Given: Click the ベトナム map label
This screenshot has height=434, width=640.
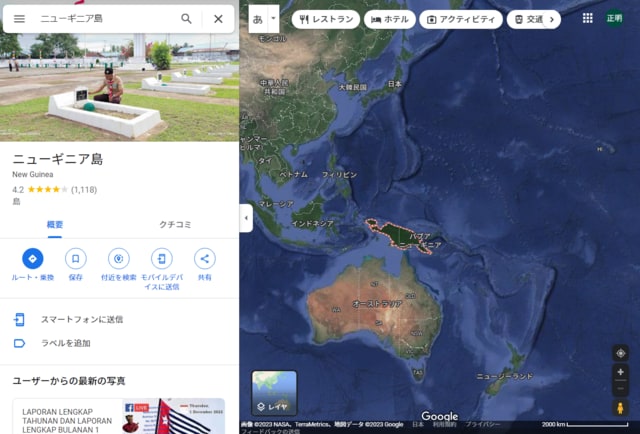Looking at the screenshot, I should click(x=294, y=174).
